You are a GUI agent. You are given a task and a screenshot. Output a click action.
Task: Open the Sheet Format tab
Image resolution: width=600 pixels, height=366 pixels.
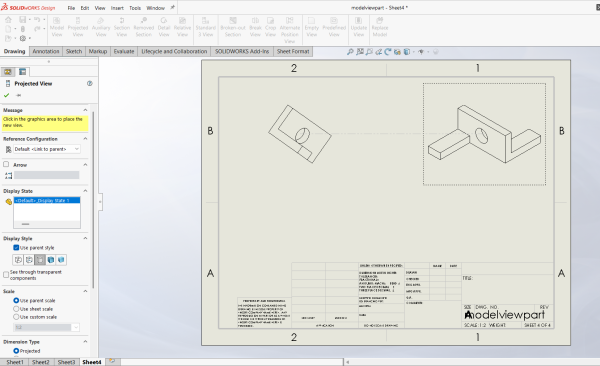(x=293, y=51)
